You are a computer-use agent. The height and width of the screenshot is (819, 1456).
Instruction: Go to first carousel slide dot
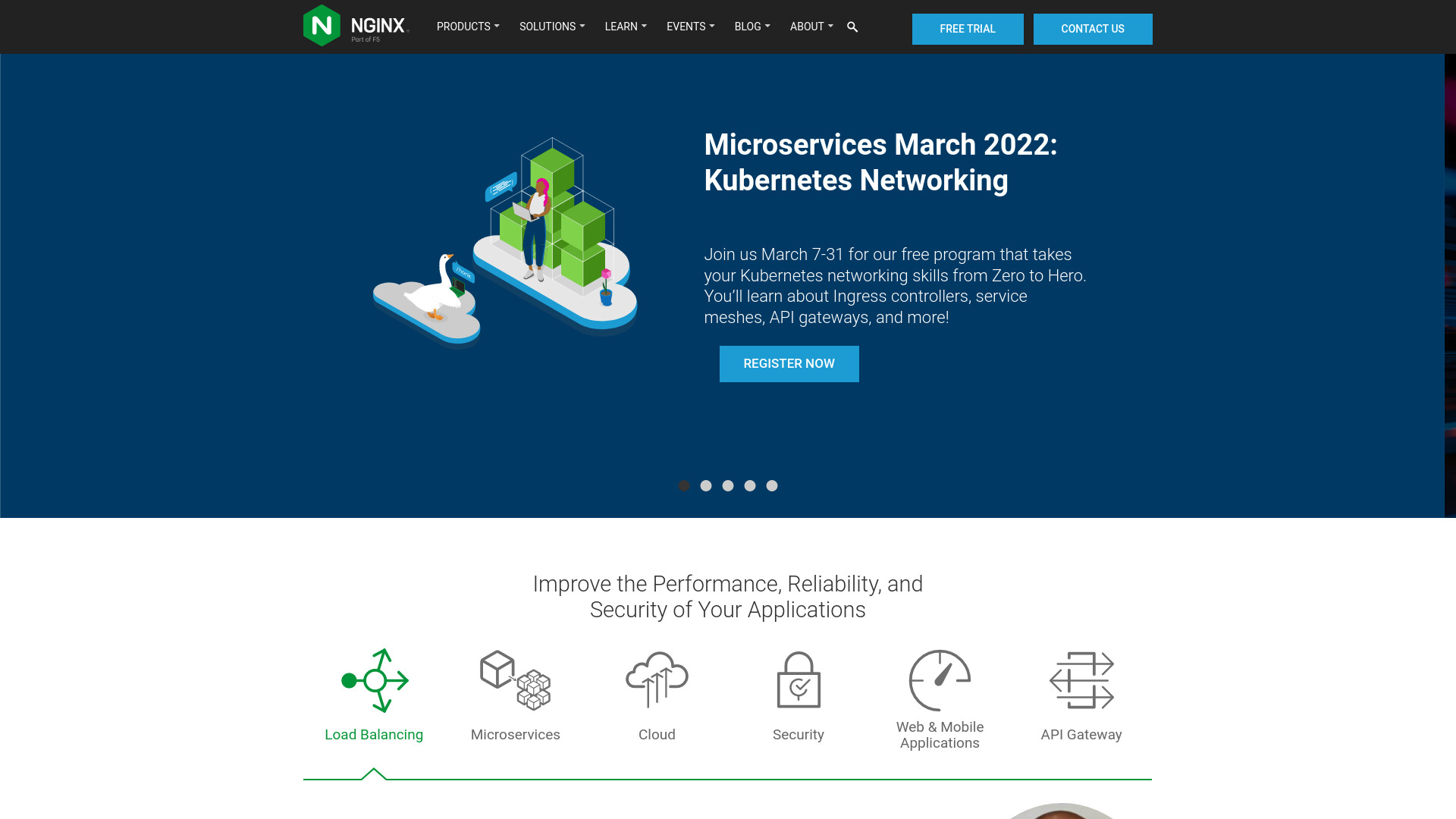(x=684, y=485)
